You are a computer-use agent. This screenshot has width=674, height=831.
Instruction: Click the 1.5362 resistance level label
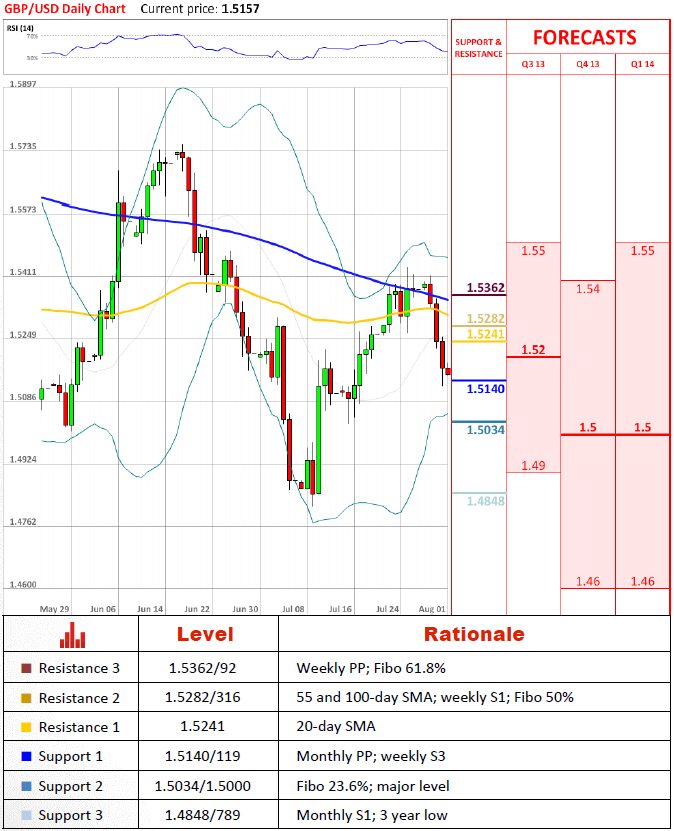(x=485, y=288)
